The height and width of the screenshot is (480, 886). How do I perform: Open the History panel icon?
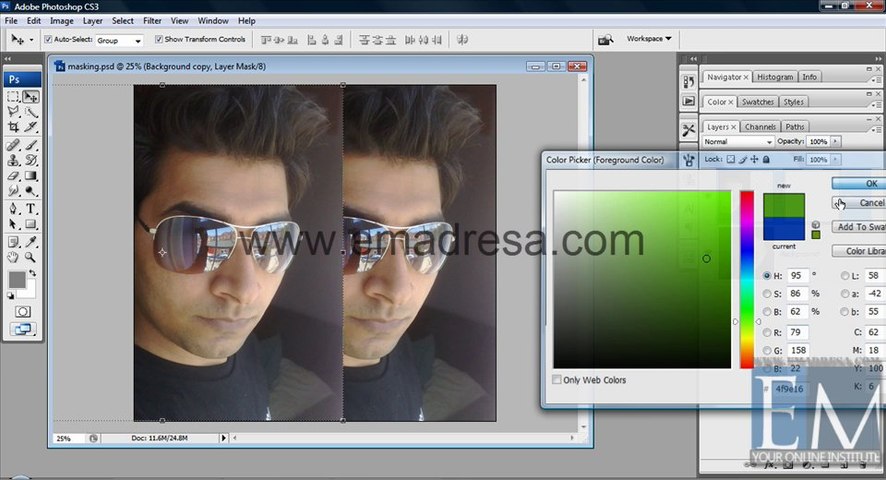click(x=689, y=82)
